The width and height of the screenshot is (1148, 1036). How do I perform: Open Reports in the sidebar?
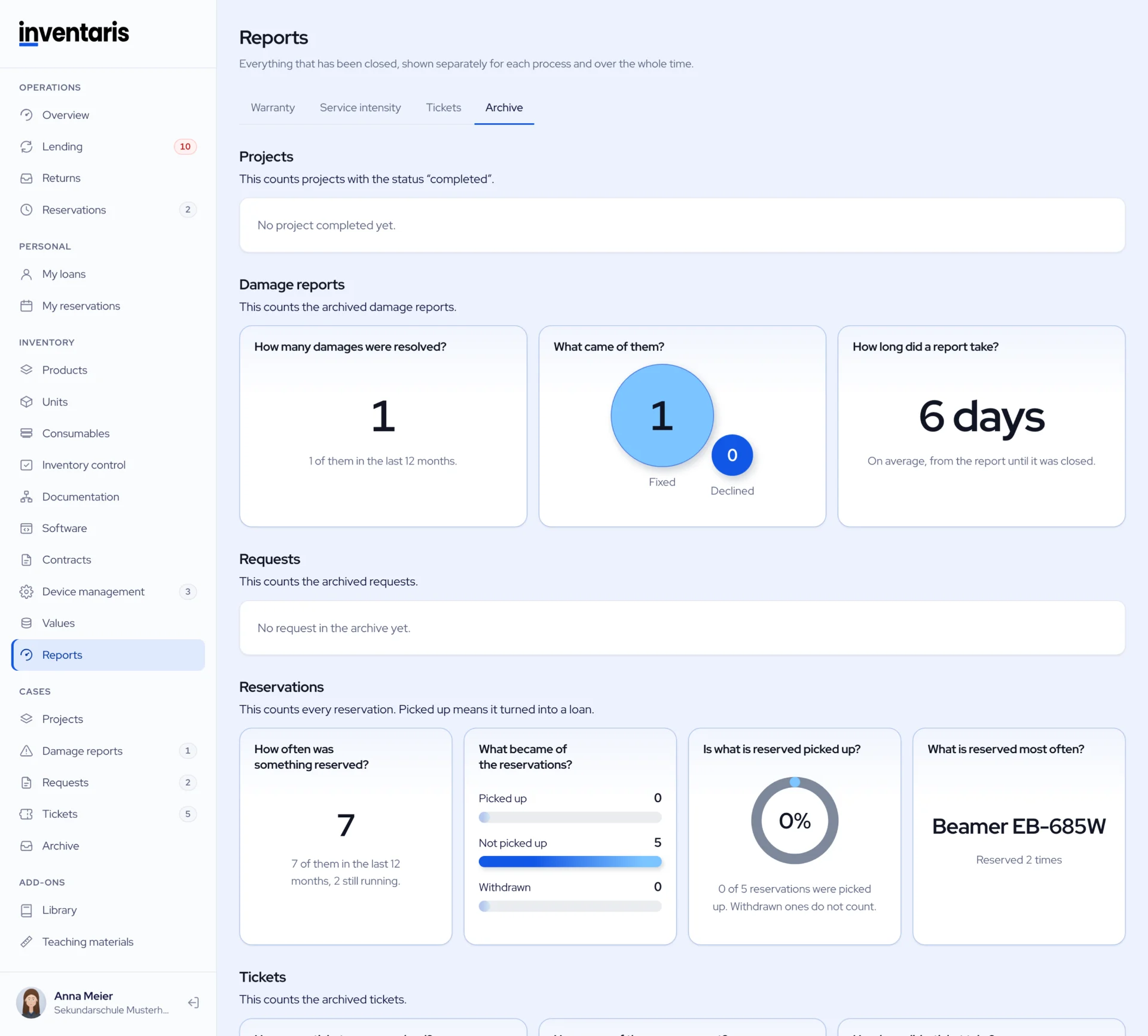[x=108, y=655]
